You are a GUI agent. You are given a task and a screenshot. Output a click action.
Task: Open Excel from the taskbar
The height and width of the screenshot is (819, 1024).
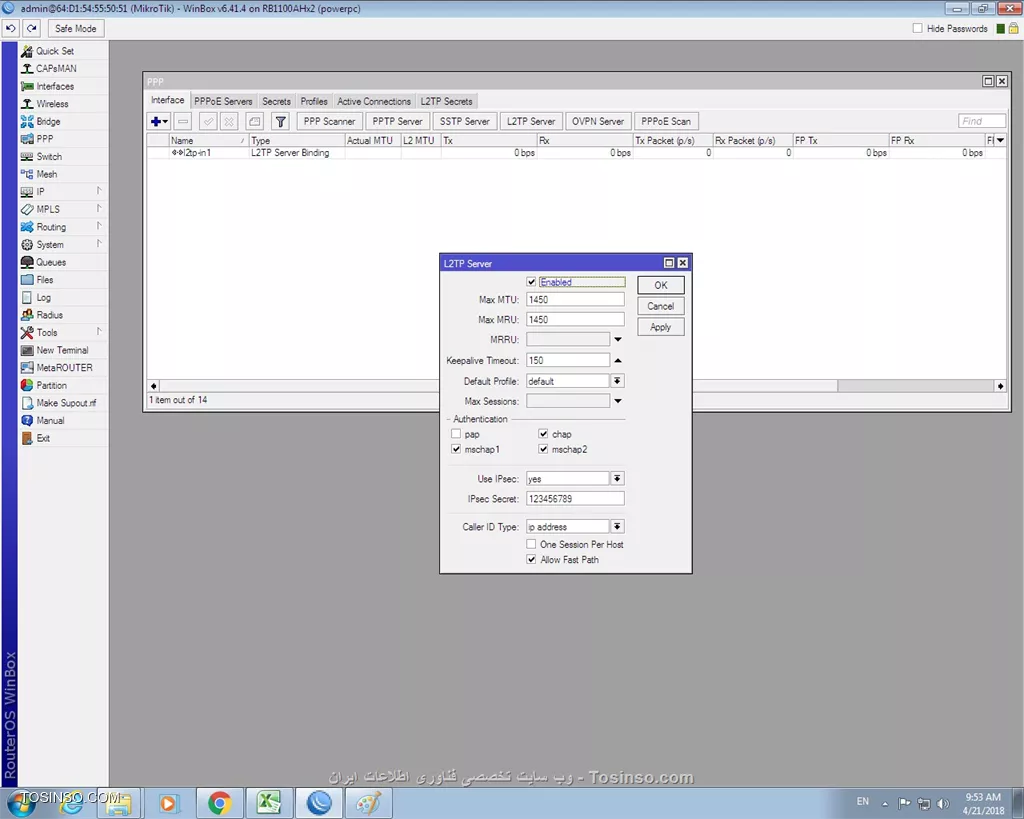click(x=268, y=803)
